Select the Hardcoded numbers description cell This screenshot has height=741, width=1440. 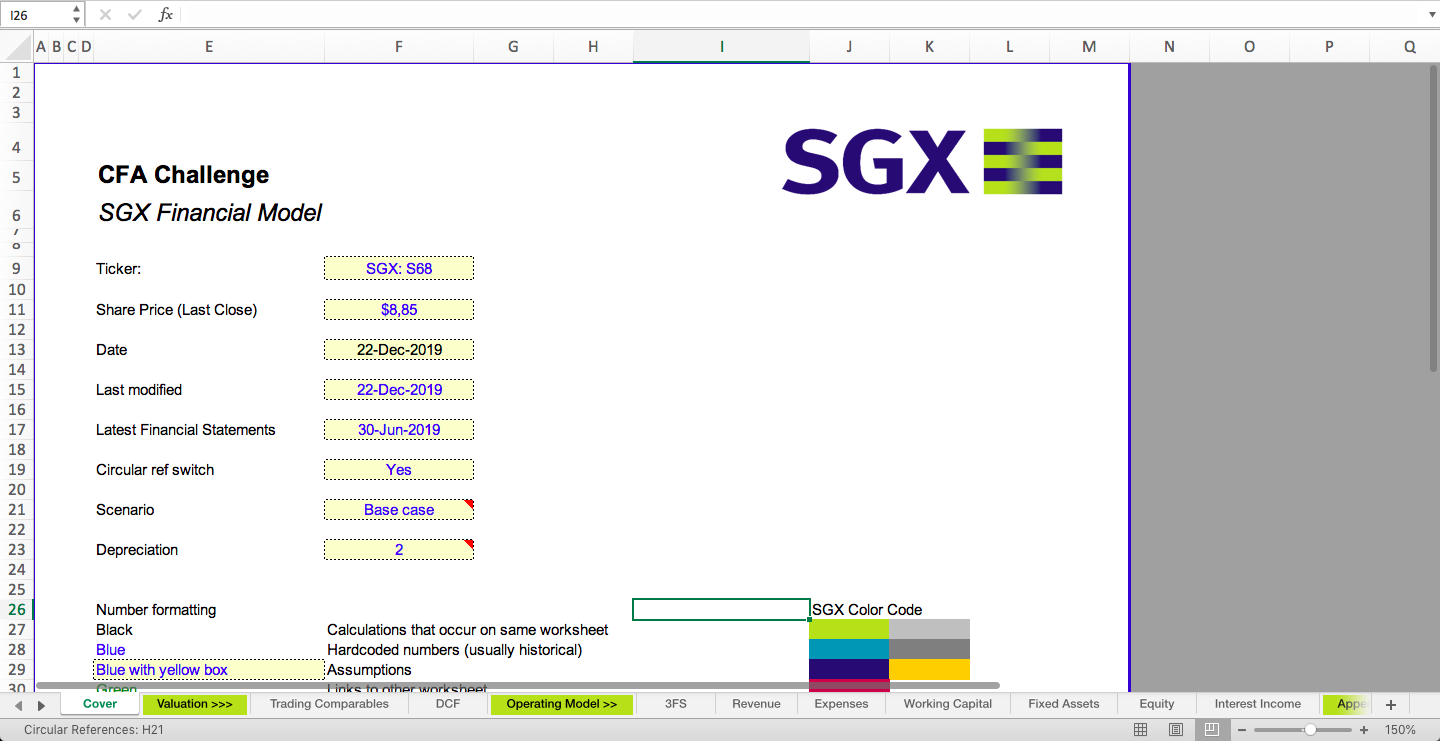click(454, 650)
